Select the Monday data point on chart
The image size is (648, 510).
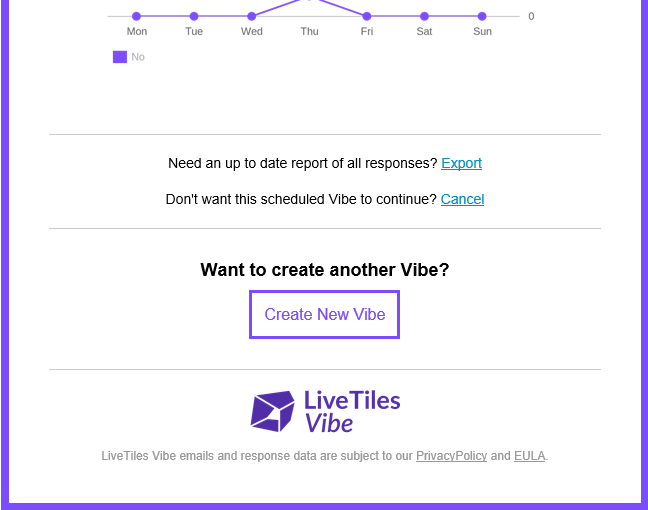coord(136,16)
